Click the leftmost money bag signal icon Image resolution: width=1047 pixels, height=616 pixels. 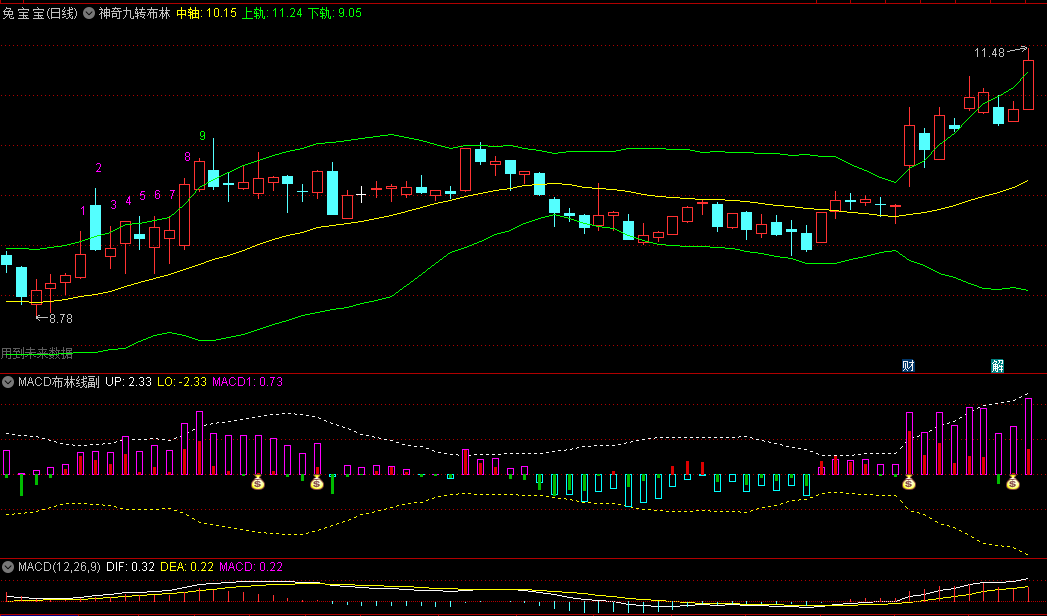click(258, 482)
